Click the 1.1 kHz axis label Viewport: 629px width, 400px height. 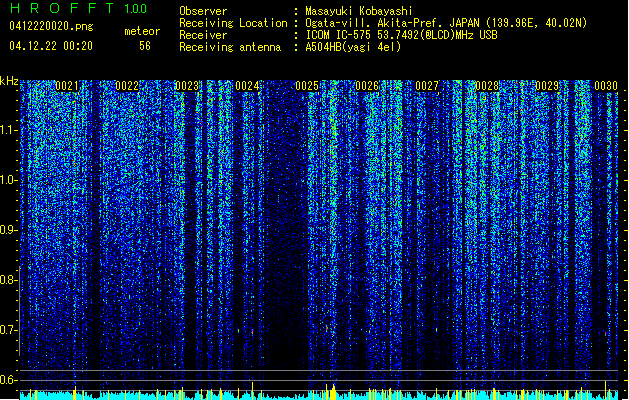point(8,130)
